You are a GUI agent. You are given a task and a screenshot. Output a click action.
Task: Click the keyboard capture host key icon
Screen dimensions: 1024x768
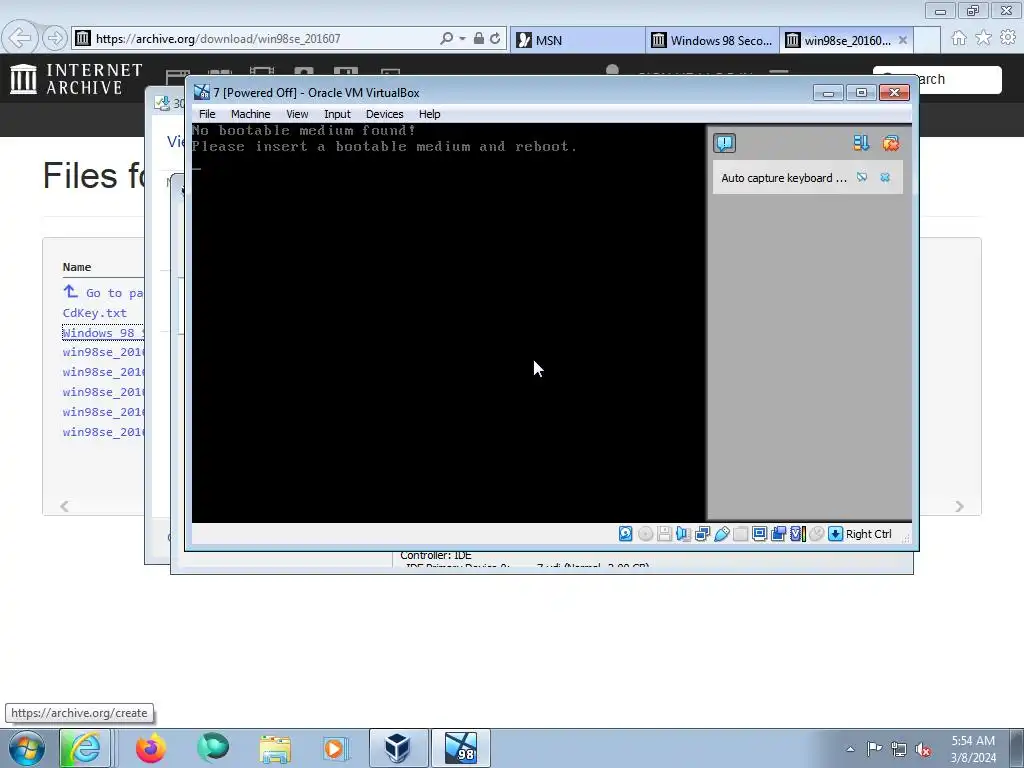pyautogui.click(x=835, y=534)
